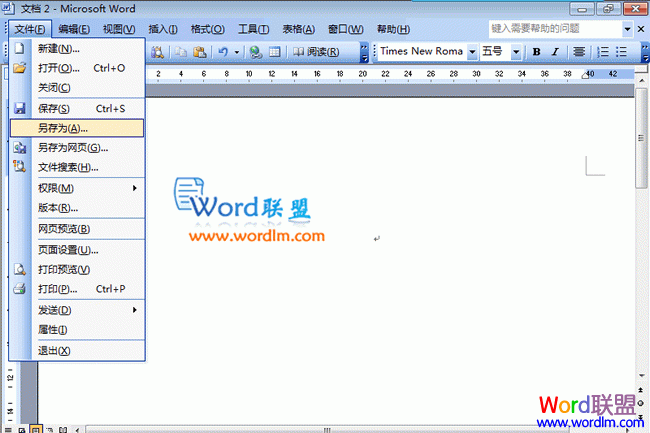Screen dimensions: 650x433
Task: Choose 版本(R)... from the File menu
Action: click(x=77, y=208)
